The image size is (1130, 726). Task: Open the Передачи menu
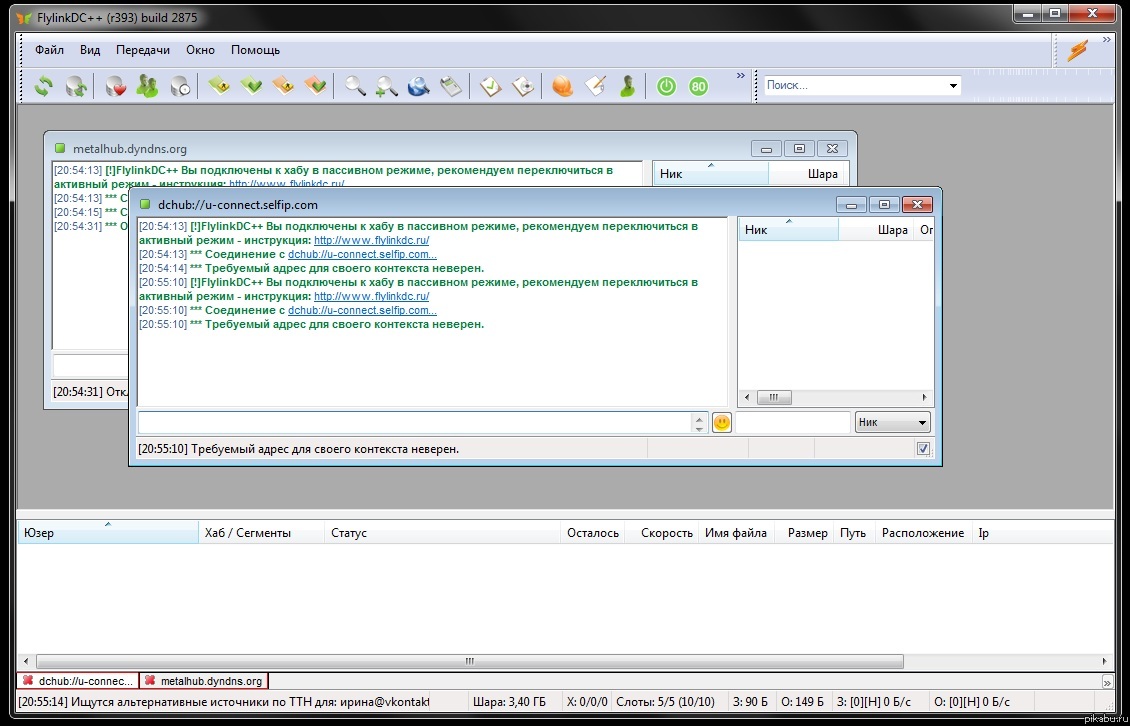143,50
